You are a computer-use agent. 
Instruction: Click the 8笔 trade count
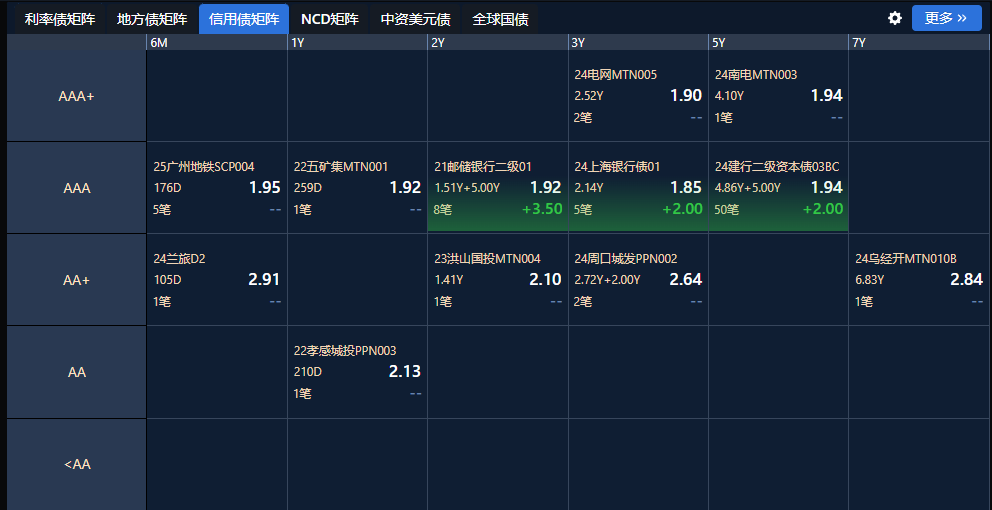click(x=443, y=209)
